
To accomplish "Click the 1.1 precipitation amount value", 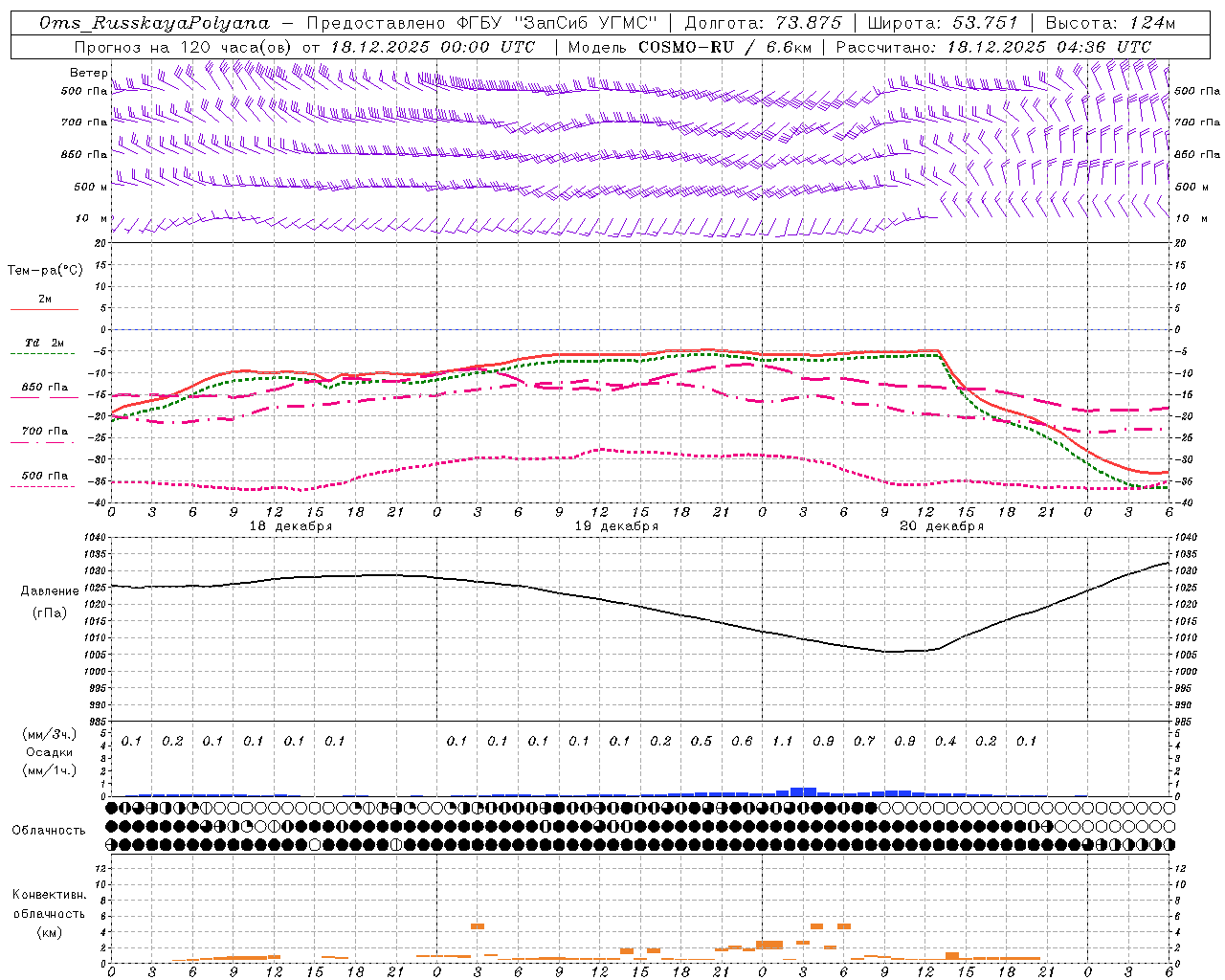I will pos(783,742).
